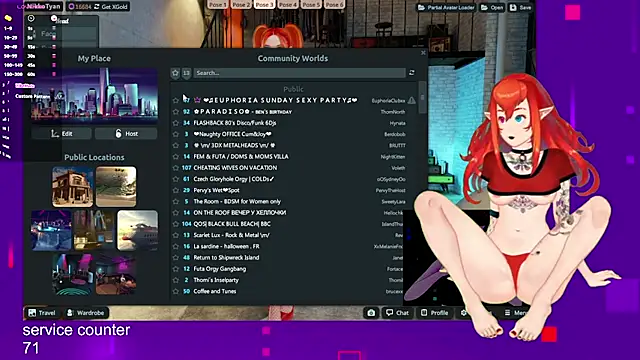The image size is (640, 360).
Task: Click the Host button under My Place
Action: (126, 133)
